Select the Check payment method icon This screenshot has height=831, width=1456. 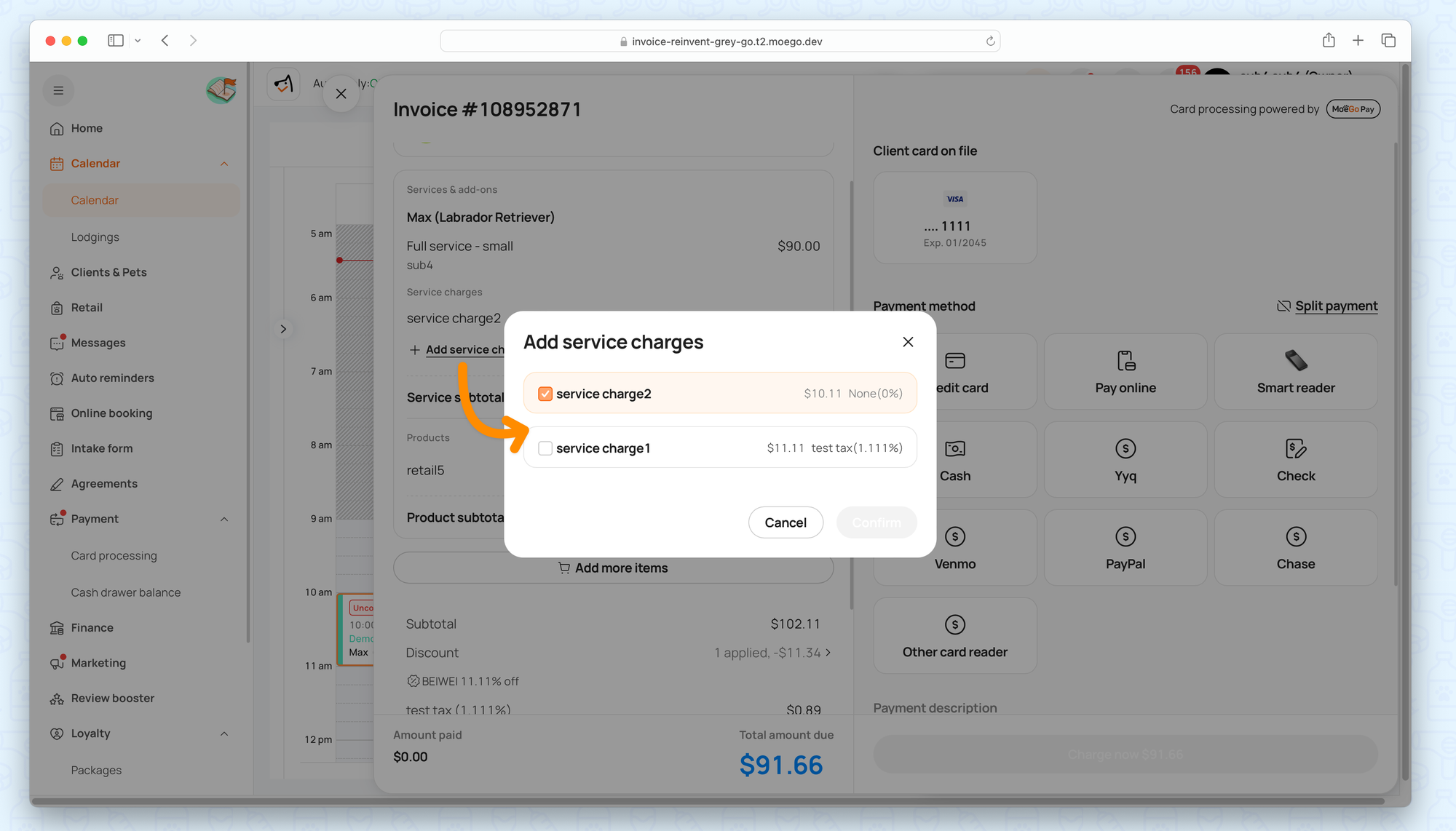pos(1296,449)
